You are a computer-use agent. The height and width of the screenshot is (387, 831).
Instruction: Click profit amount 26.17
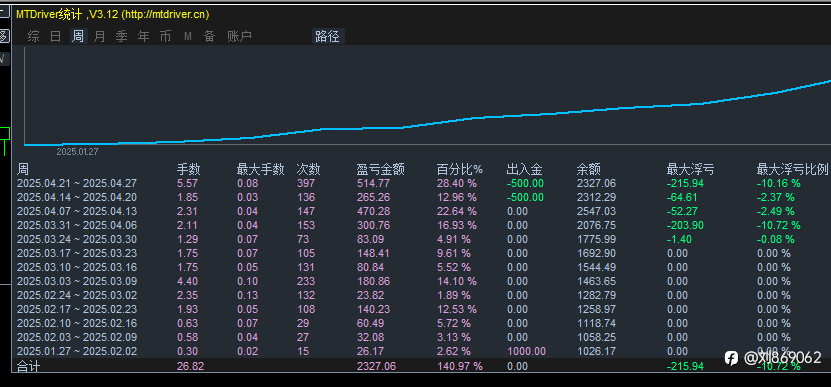[370, 351]
